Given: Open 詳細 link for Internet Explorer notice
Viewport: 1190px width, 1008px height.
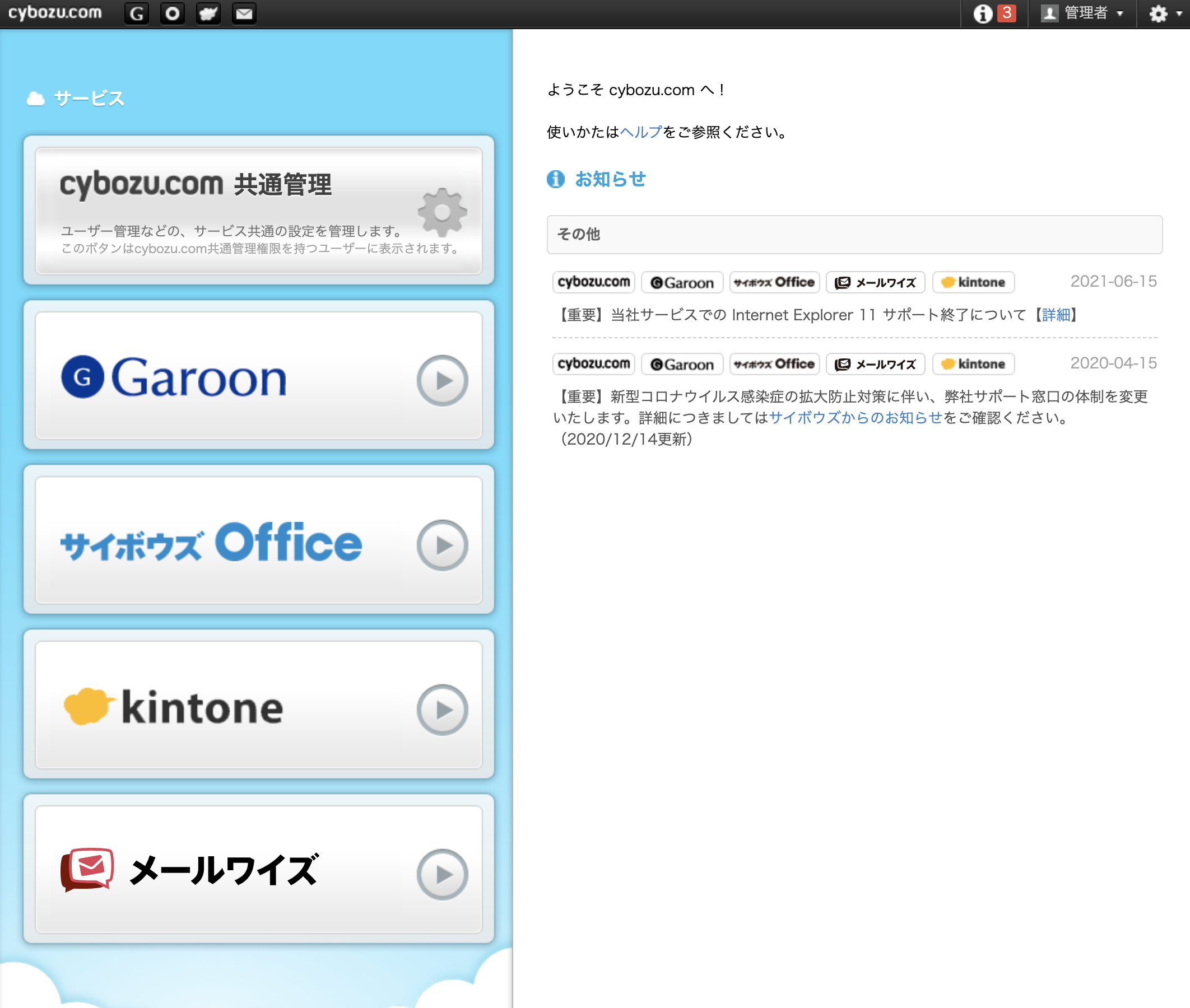Looking at the screenshot, I should pyautogui.click(x=1056, y=315).
